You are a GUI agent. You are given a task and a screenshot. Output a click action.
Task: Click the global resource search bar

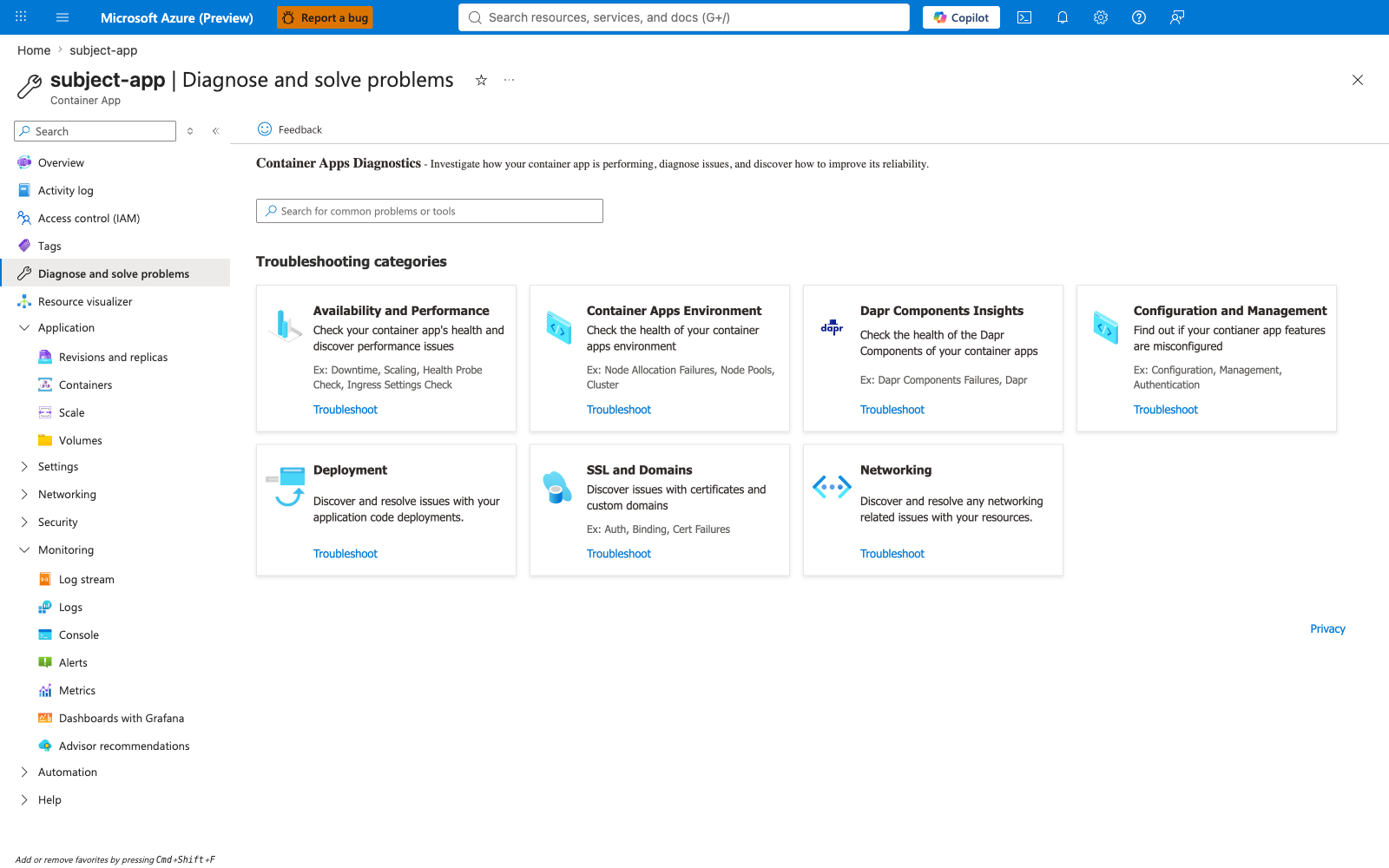click(x=684, y=17)
